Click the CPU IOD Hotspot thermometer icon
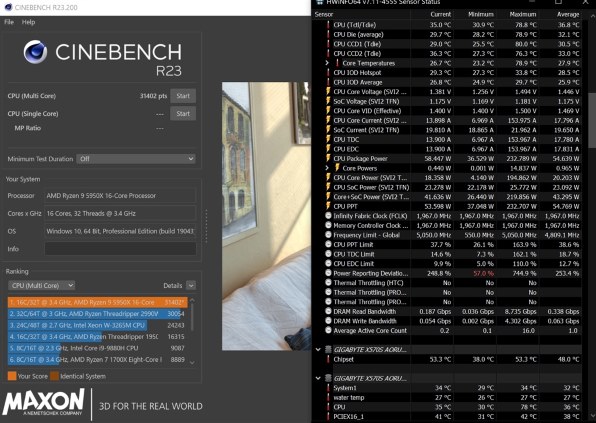Image resolution: width=596 pixels, height=423 pixels. click(328, 72)
